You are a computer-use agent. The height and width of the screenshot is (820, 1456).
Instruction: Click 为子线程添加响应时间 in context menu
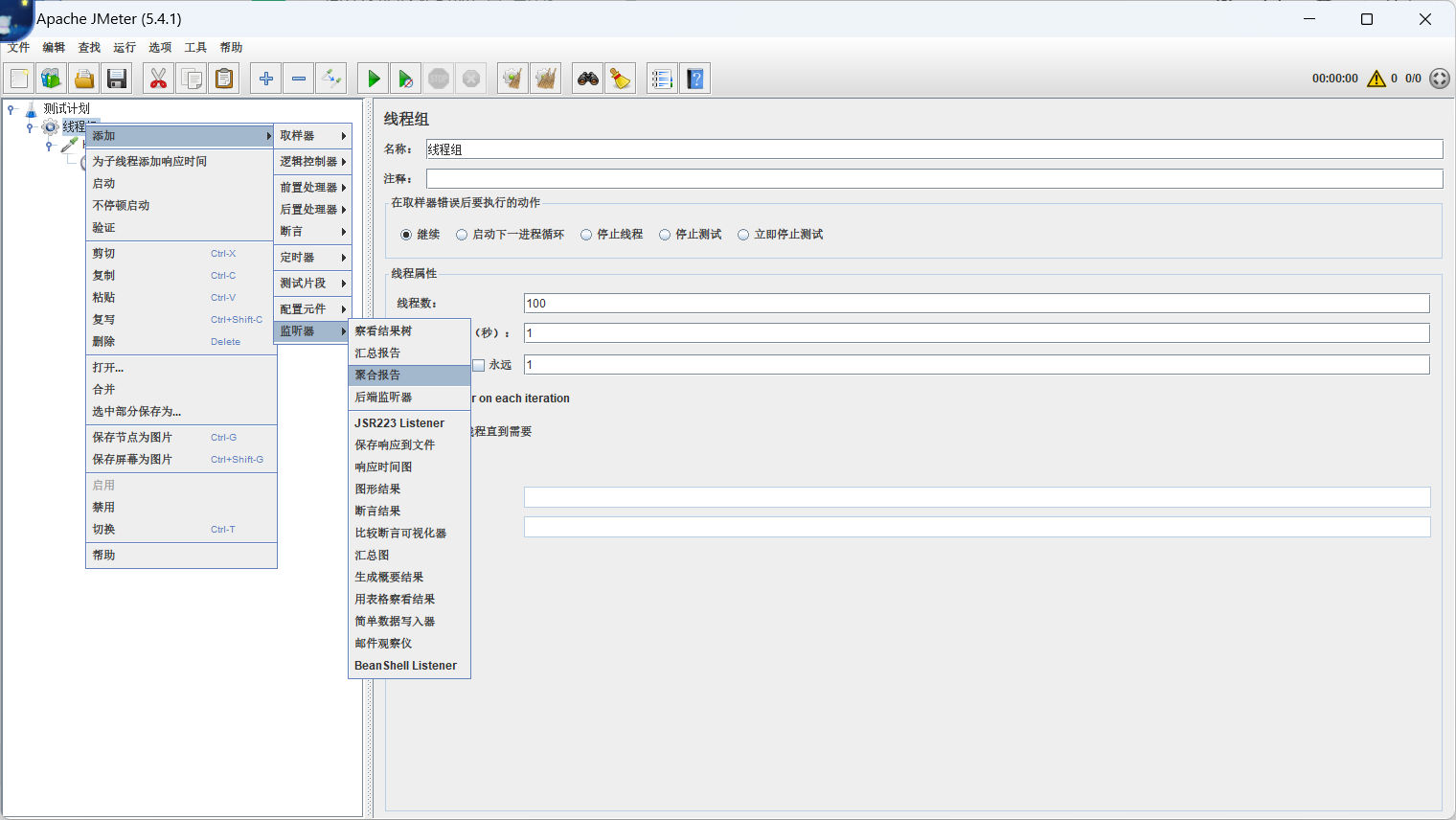click(x=181, y=162)
